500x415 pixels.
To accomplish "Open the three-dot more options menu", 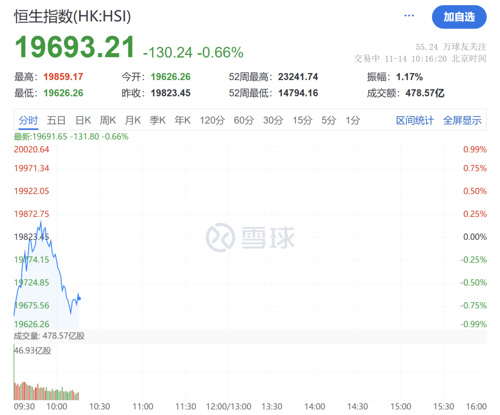I will 409,16.
